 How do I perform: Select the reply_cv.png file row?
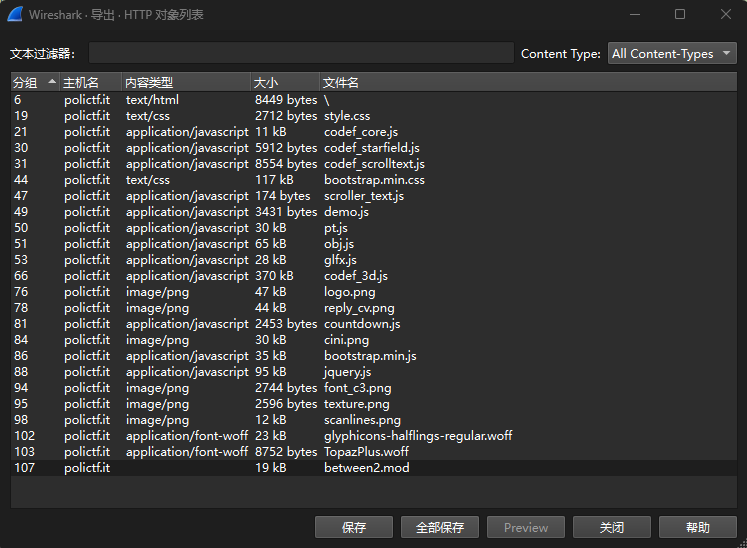point(374,308)
